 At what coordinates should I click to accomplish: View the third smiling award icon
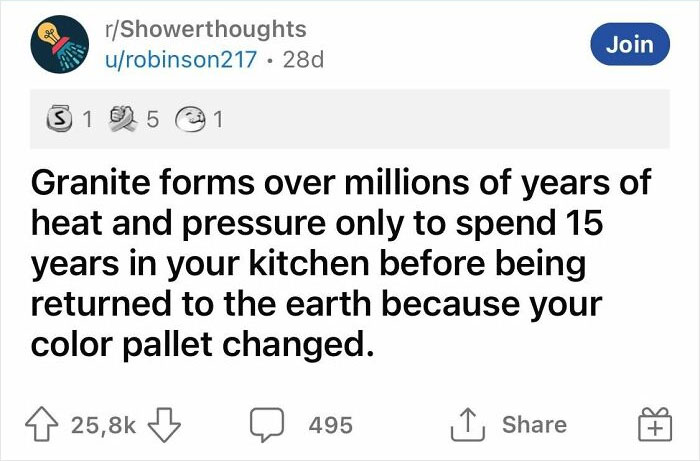click(191, 120)
